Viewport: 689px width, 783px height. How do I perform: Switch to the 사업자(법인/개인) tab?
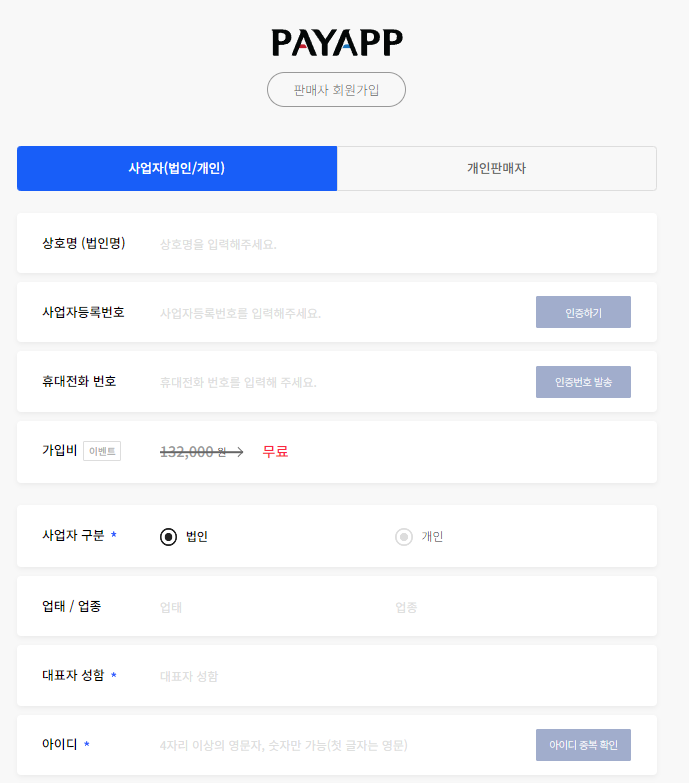click(177, 168)
